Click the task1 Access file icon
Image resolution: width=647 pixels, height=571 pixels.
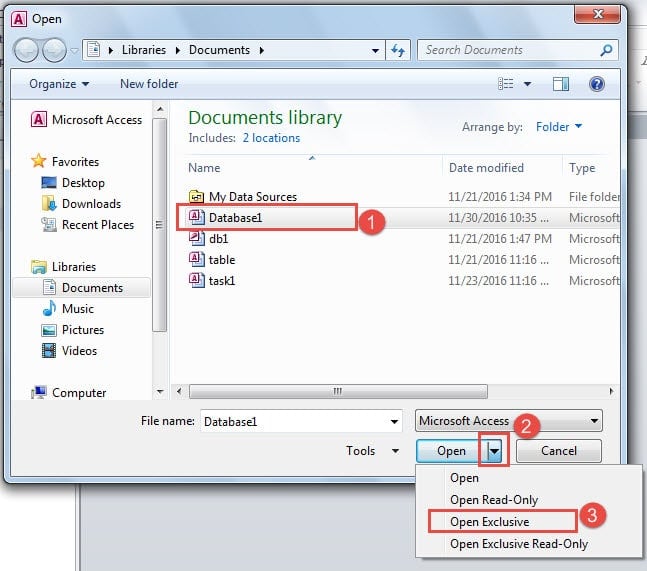[x=196, y=280]
